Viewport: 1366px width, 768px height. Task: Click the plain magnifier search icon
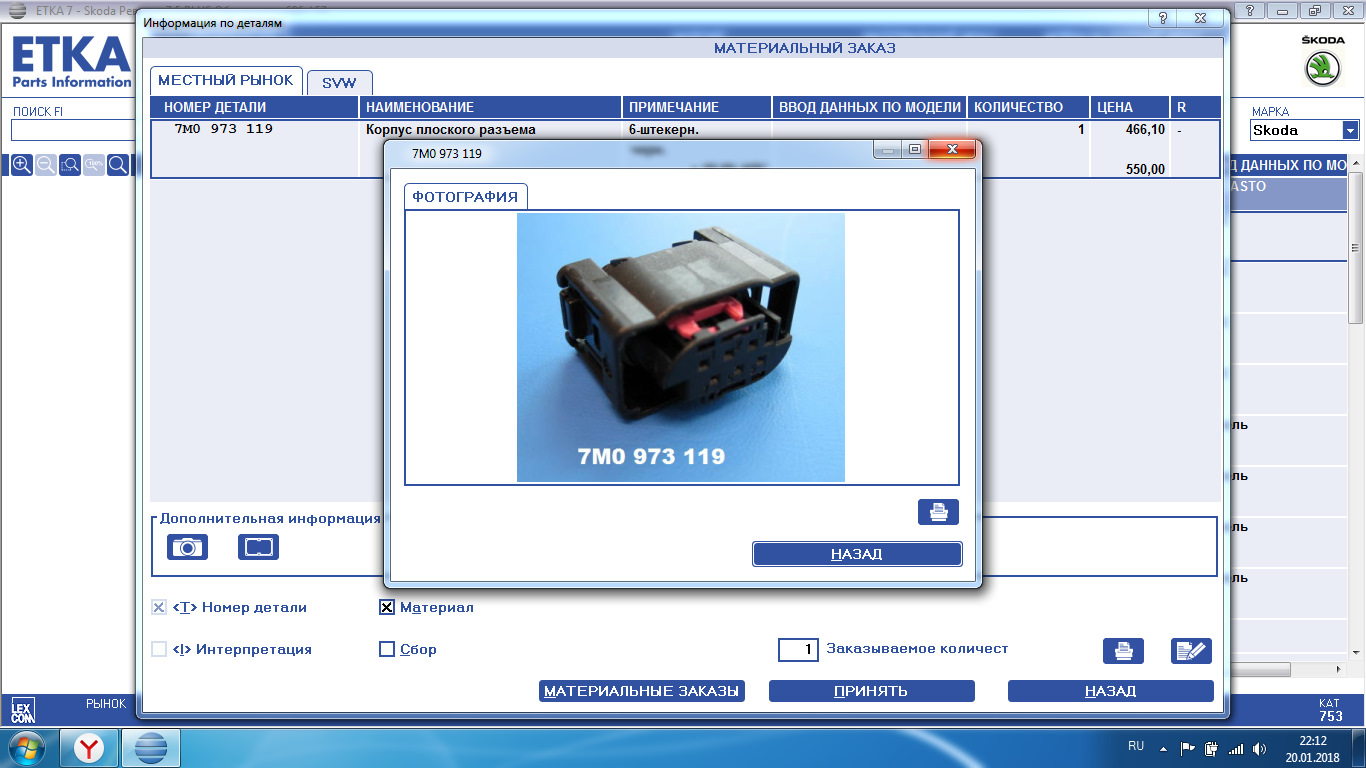[x=118, y=165]
